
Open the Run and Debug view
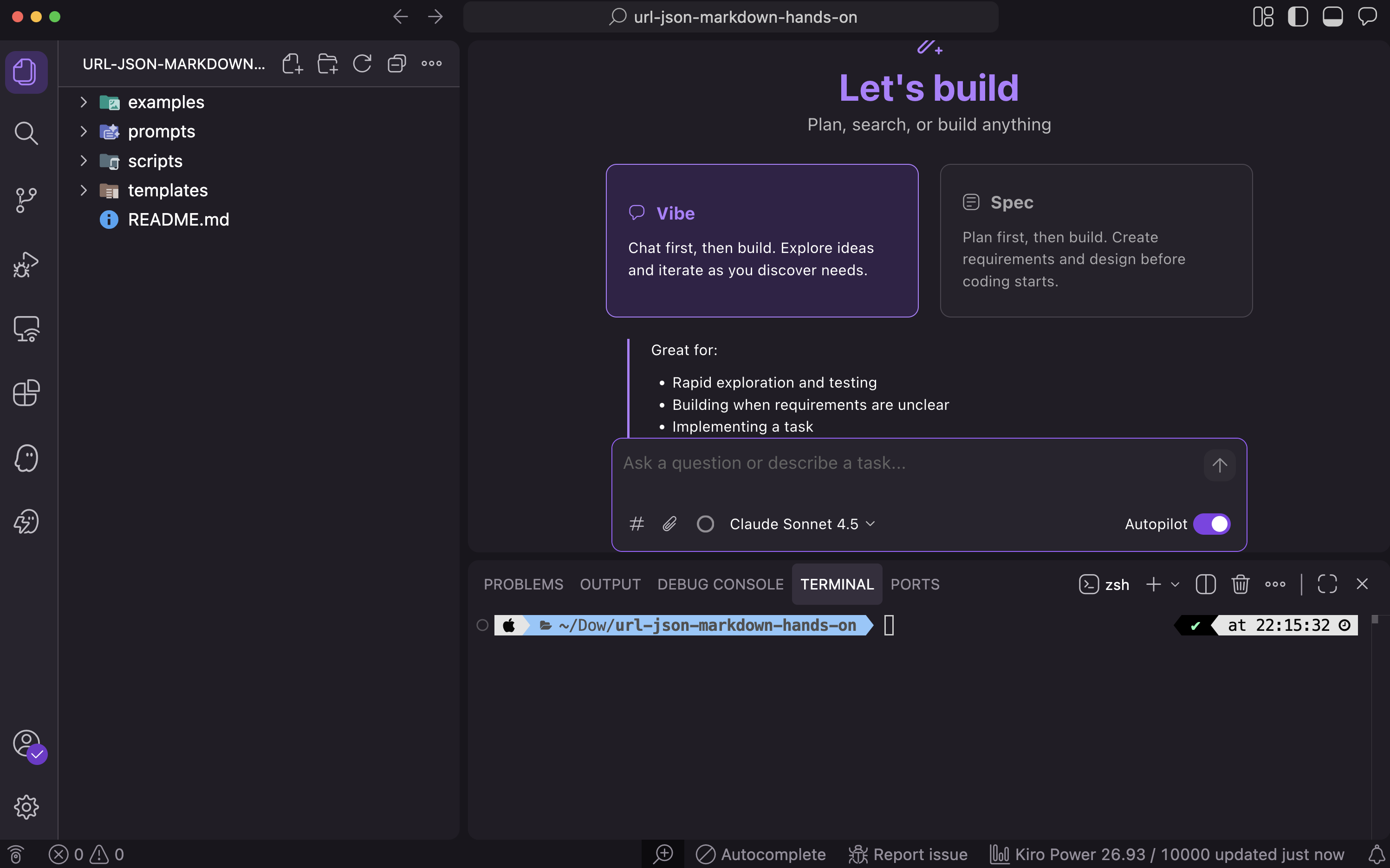tap(26, 265)
